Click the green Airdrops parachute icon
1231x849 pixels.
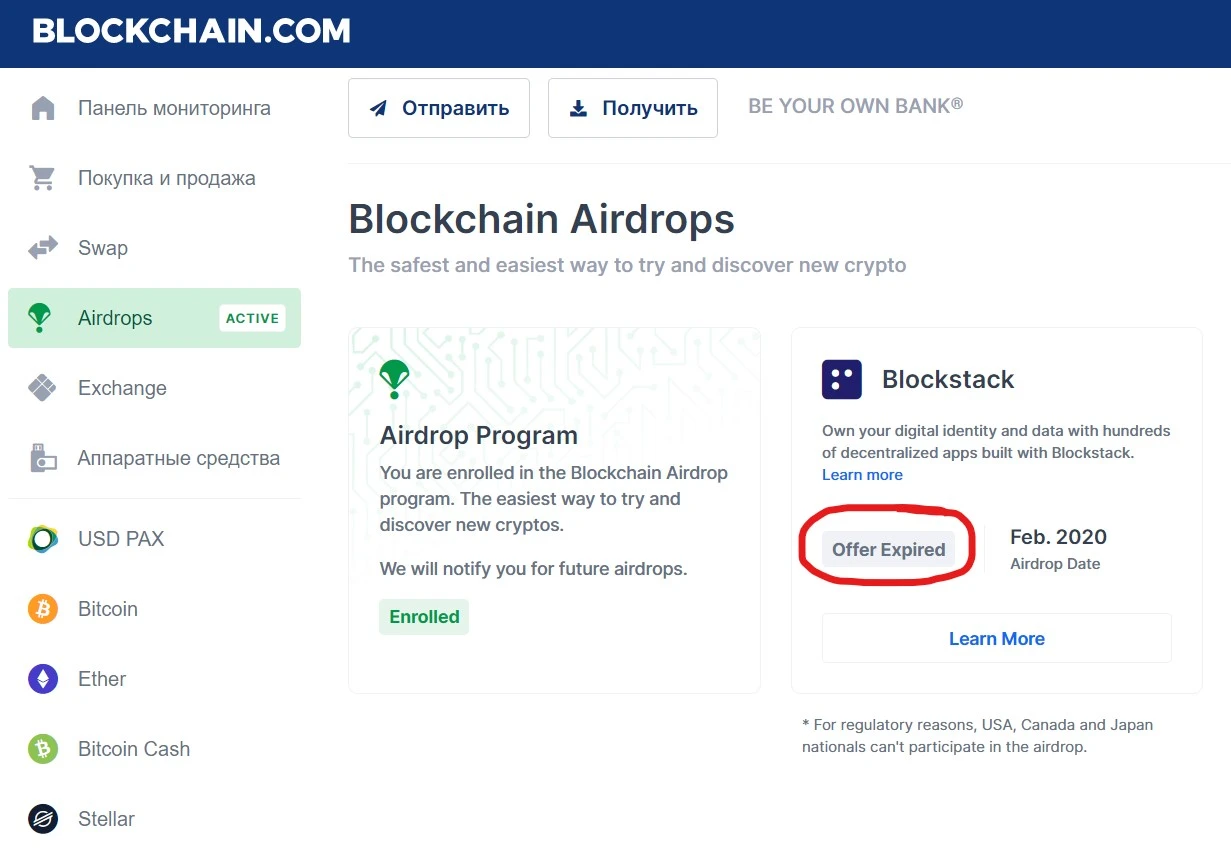40,318
